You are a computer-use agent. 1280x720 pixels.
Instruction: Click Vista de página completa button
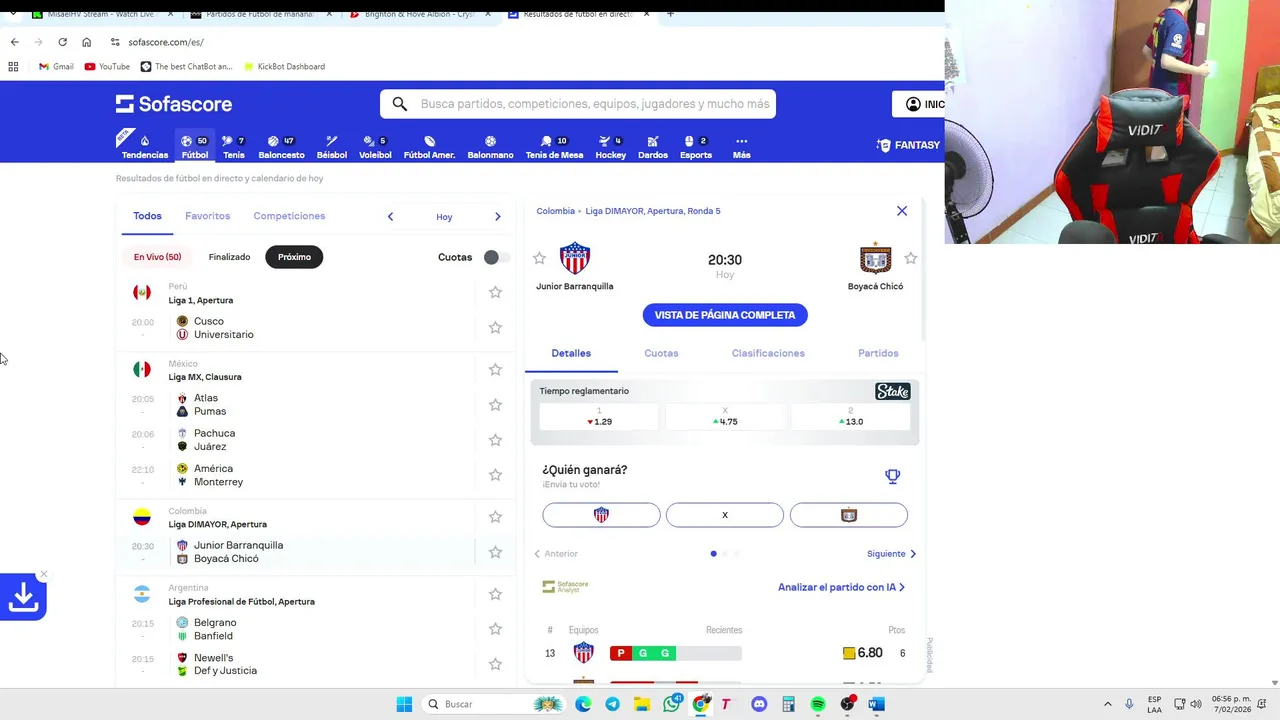725,315
